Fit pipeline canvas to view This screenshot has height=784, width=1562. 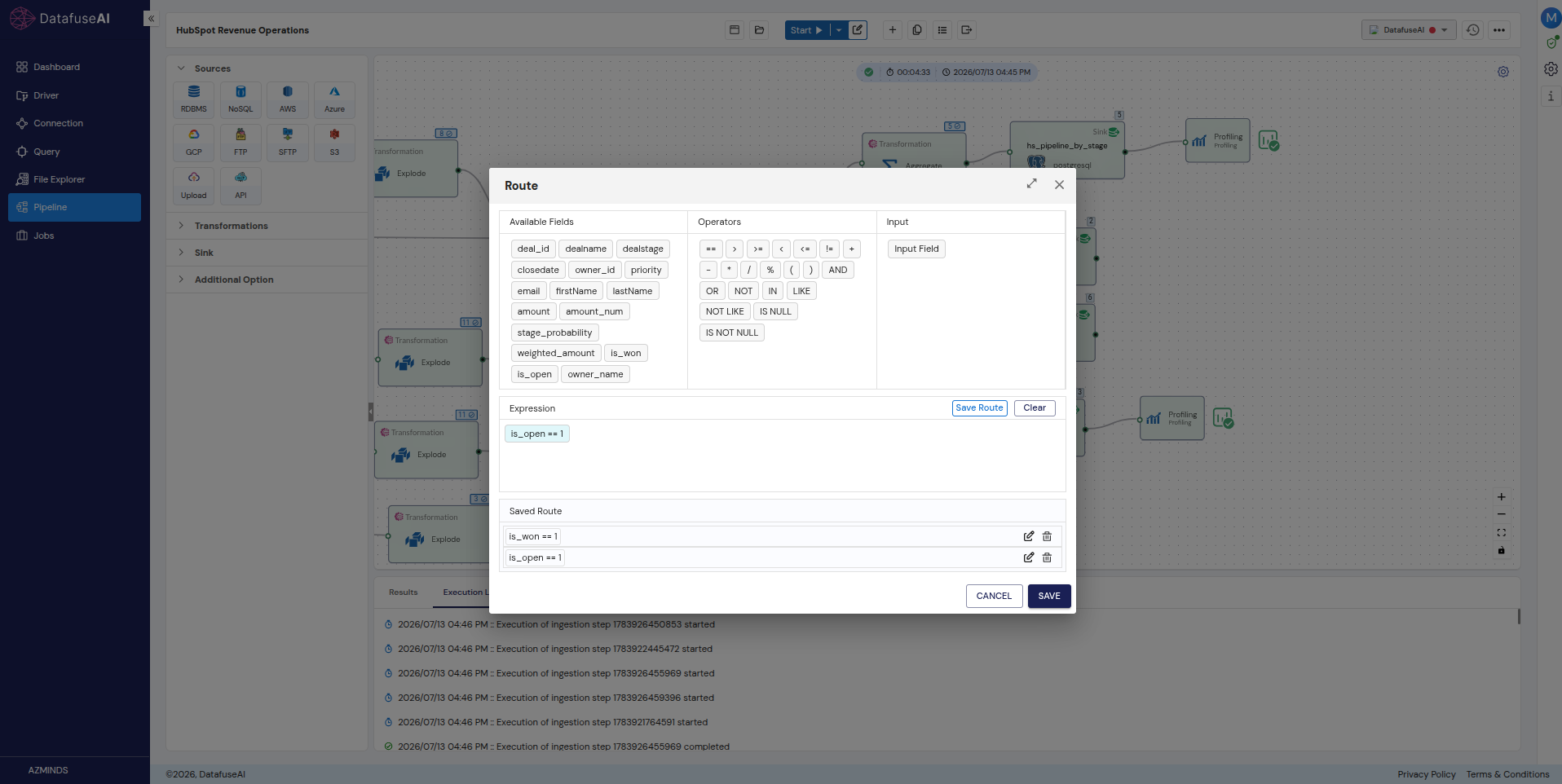pos(1502,533)
